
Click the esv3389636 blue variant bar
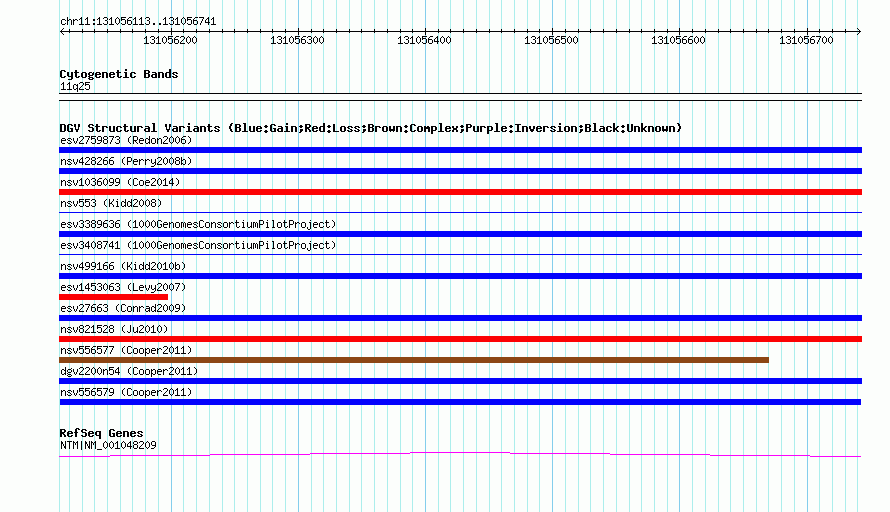[460, 234]
